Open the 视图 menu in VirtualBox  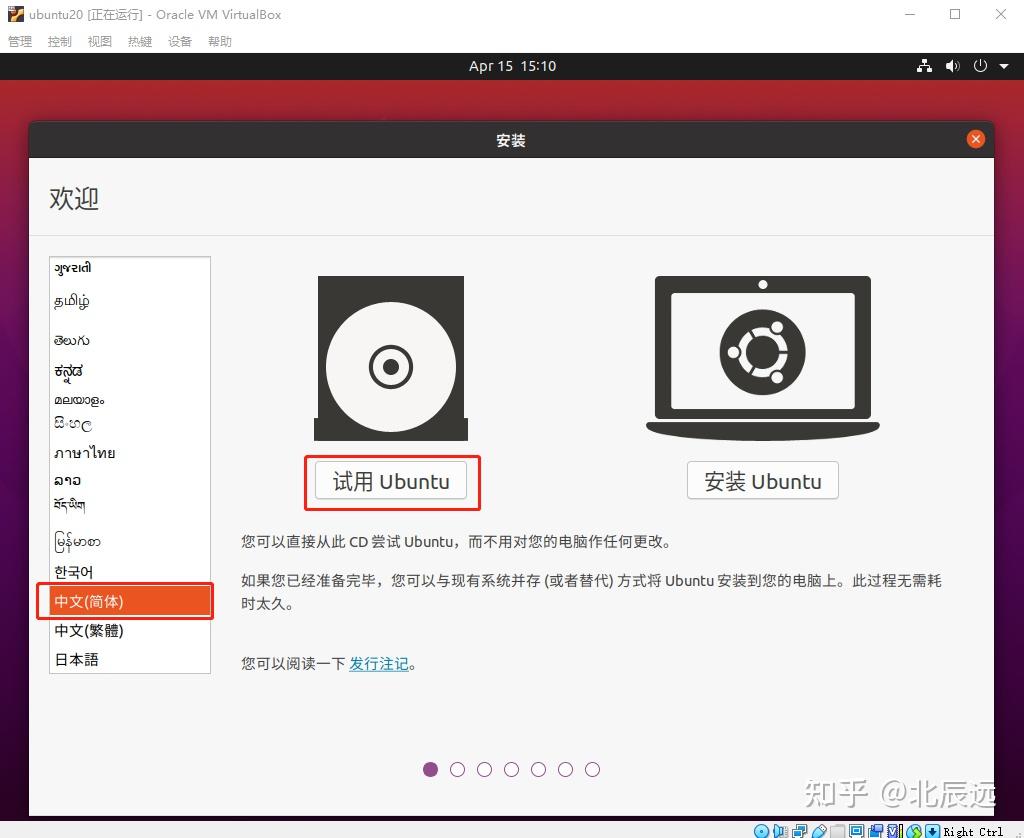coord(99,41)
